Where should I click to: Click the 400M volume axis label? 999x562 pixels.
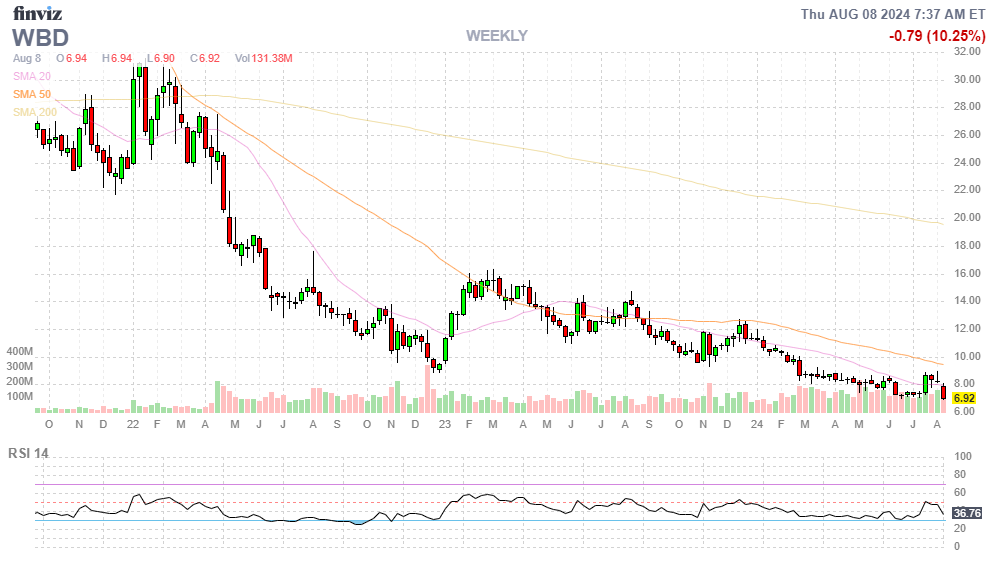pyautogui.click(x=20, y=352)
